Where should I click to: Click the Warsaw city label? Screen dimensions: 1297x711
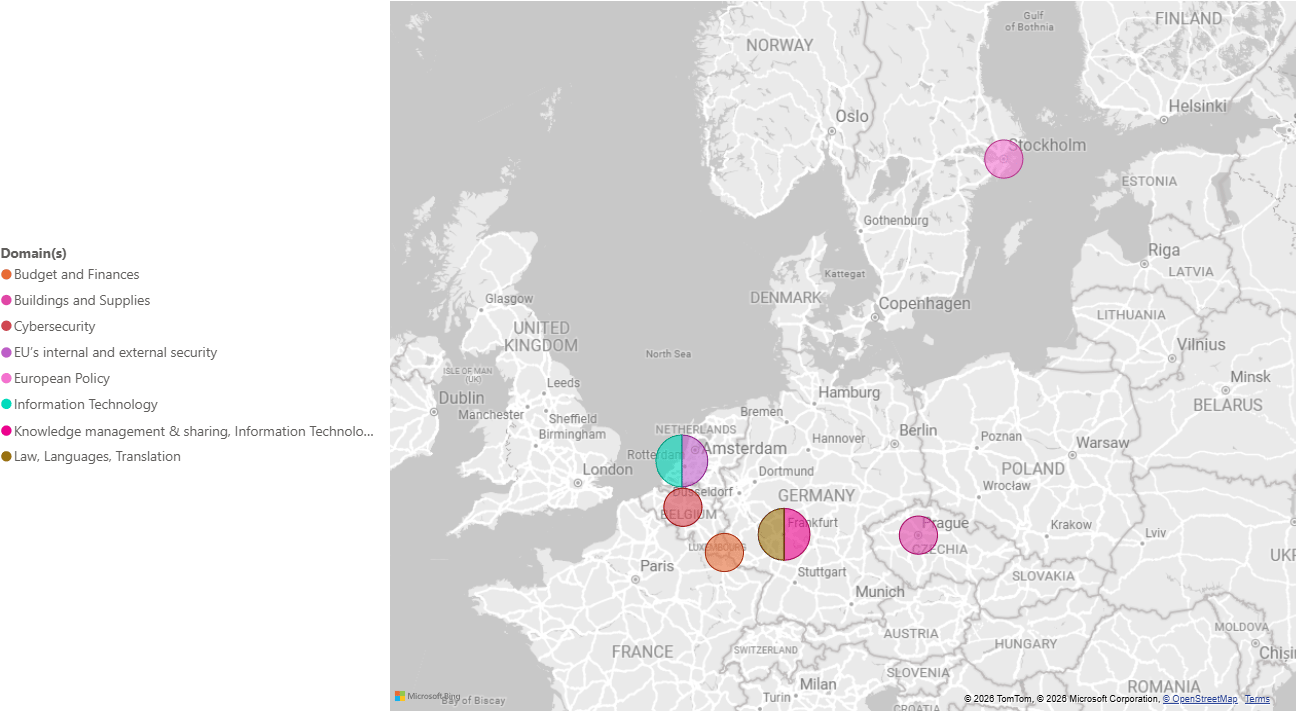[x=1102, y=442]
